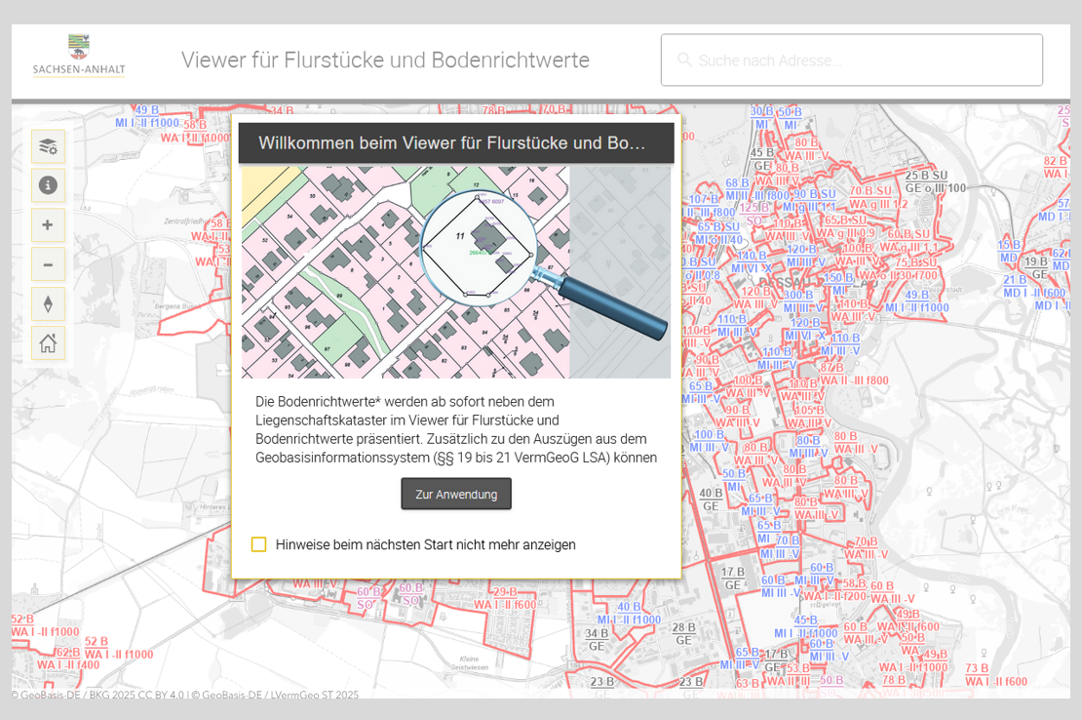Click the '28 B GE' zone label
This screenshot has width=1082, height=720.
pos(684,634)
